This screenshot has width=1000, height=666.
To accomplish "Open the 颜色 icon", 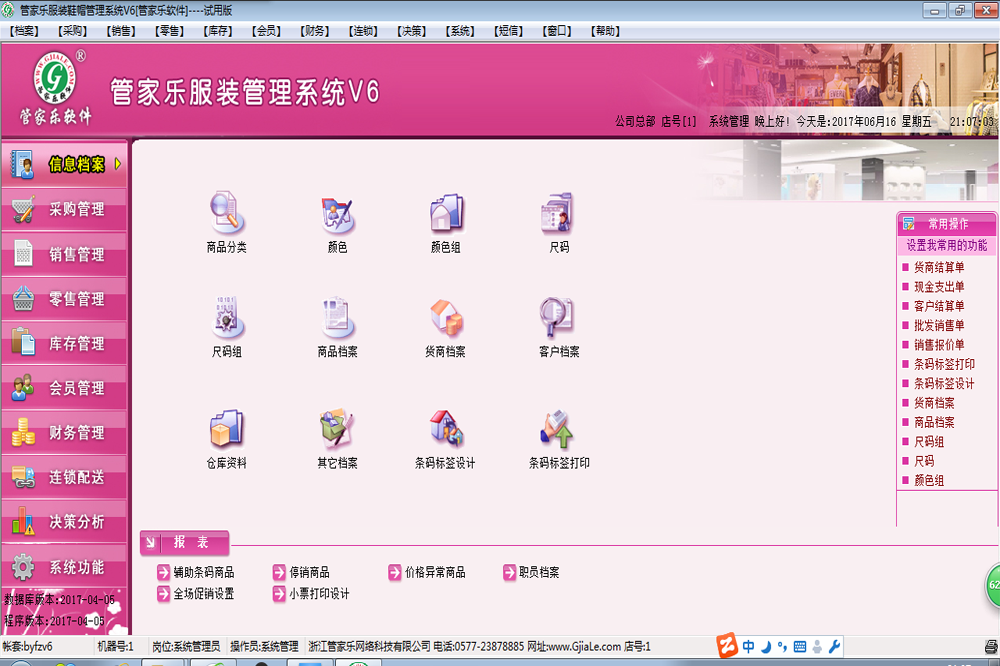I will 337,222.
